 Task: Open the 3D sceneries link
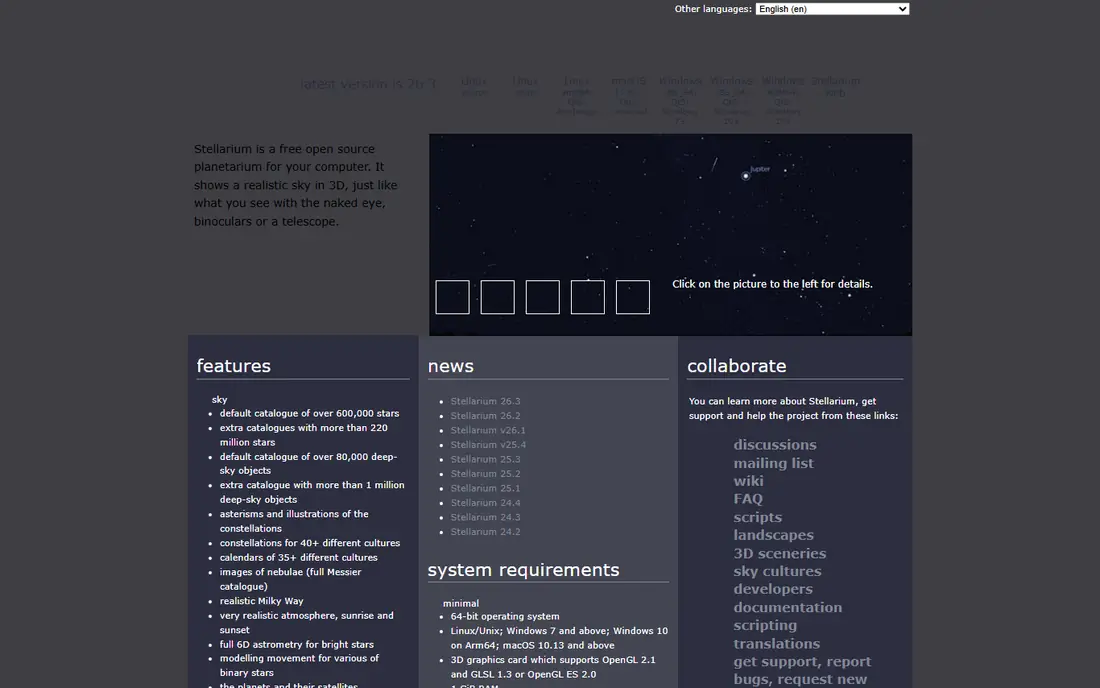click(x=779, y=553)
